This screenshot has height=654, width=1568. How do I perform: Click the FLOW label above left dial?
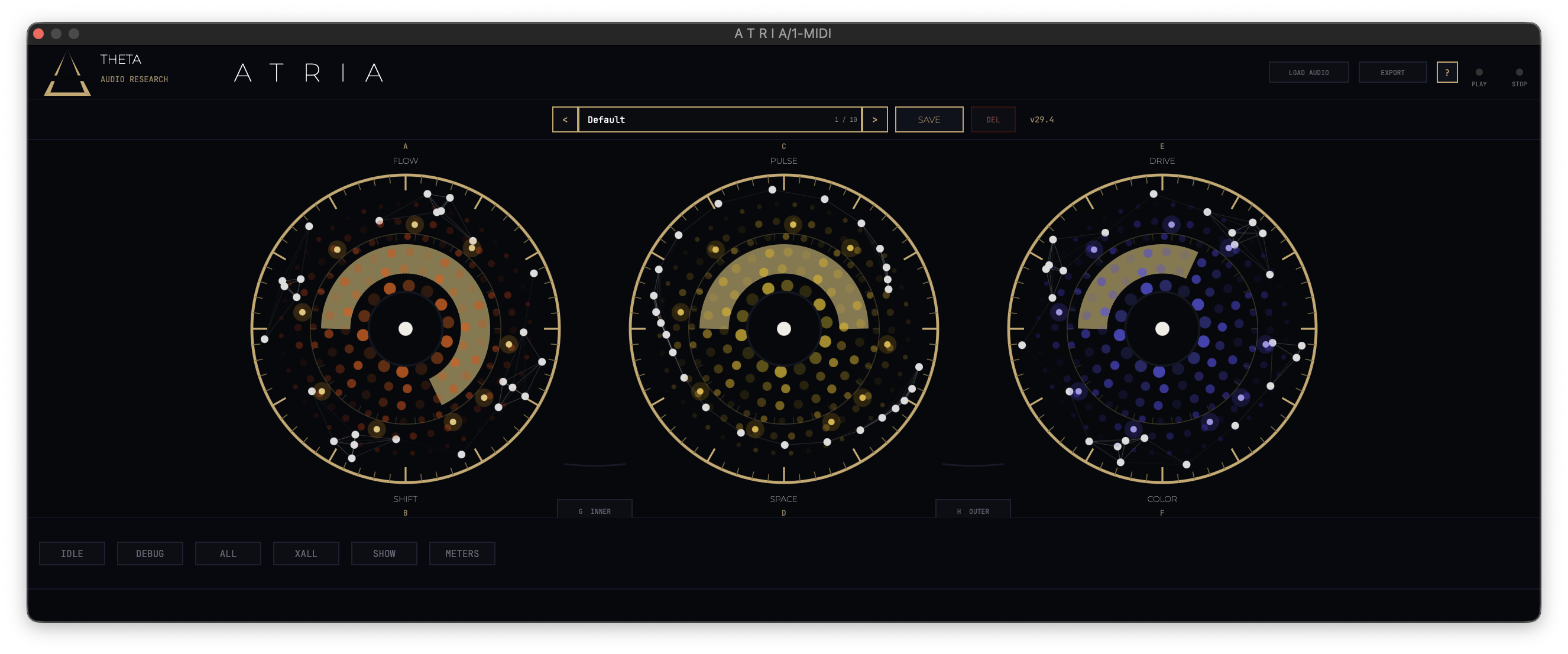point(406,161)
